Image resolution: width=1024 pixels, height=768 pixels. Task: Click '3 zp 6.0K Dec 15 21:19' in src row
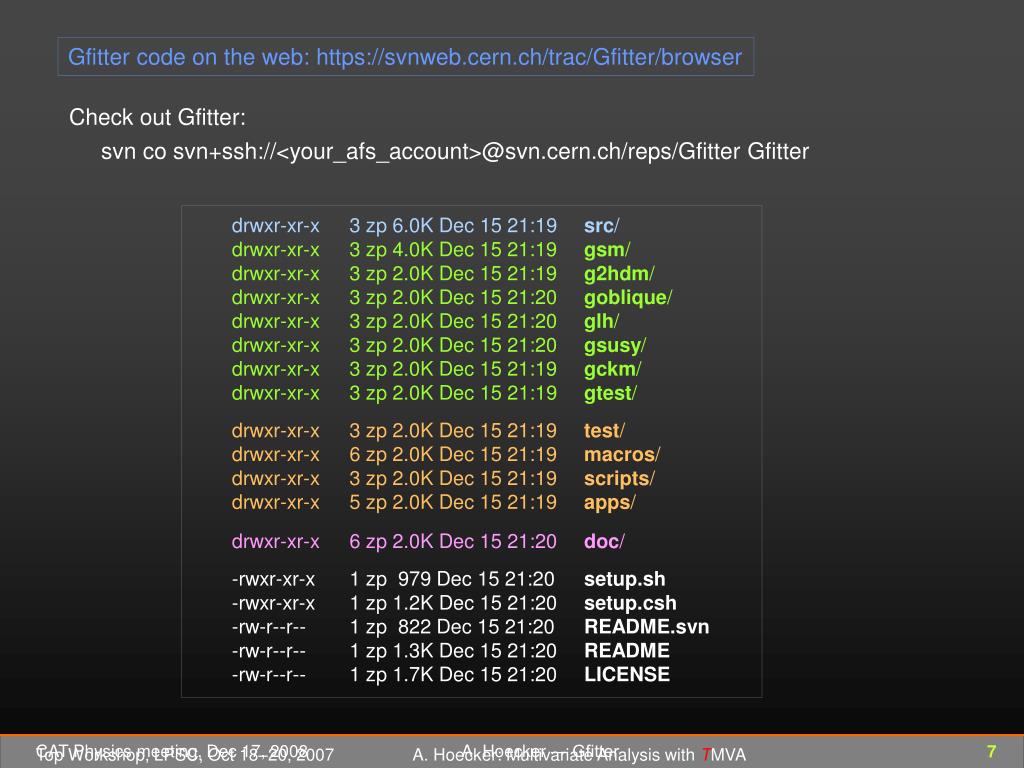[453, 226]
